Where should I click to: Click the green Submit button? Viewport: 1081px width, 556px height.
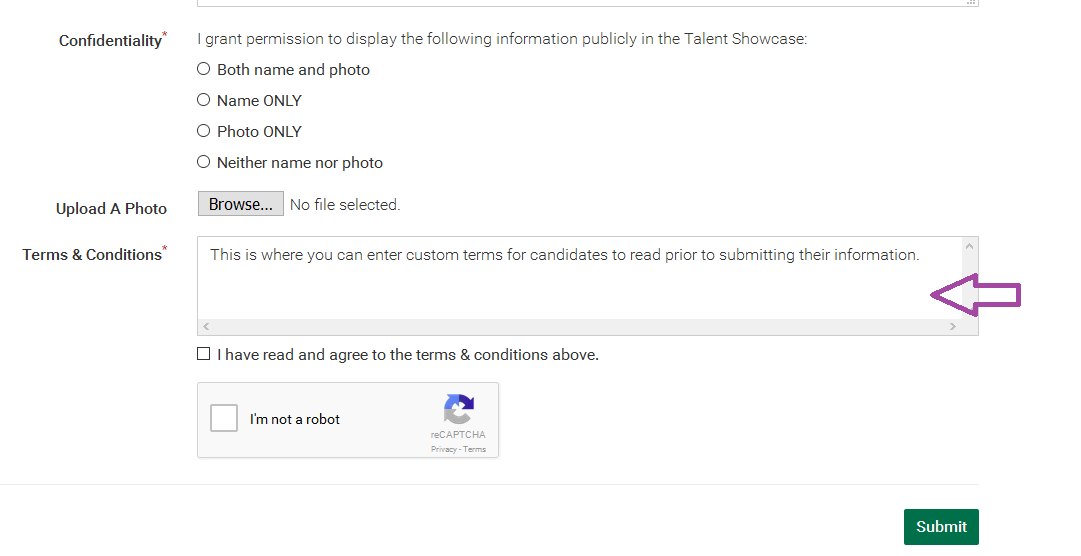[941, 527]
